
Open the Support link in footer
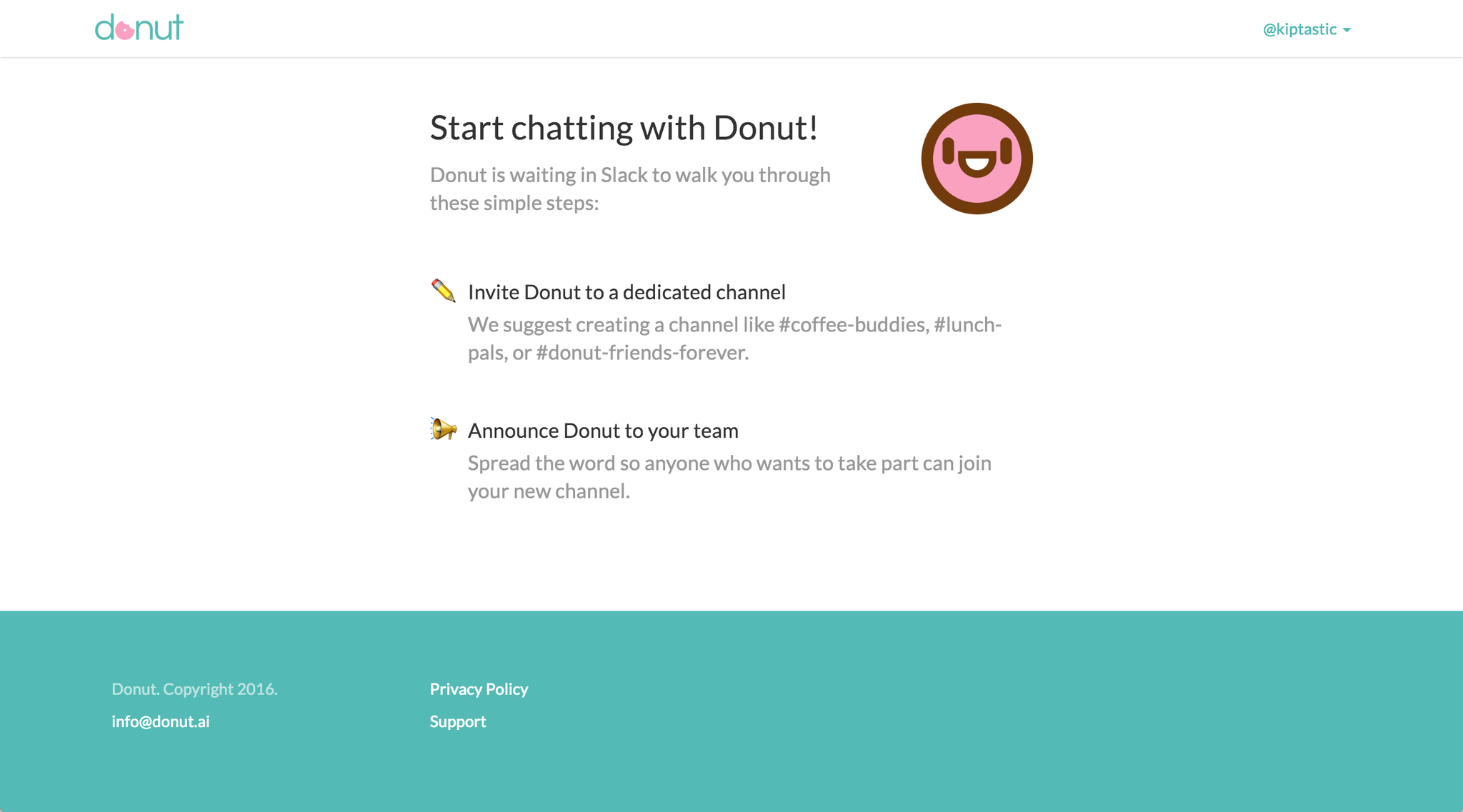[458, 721]
